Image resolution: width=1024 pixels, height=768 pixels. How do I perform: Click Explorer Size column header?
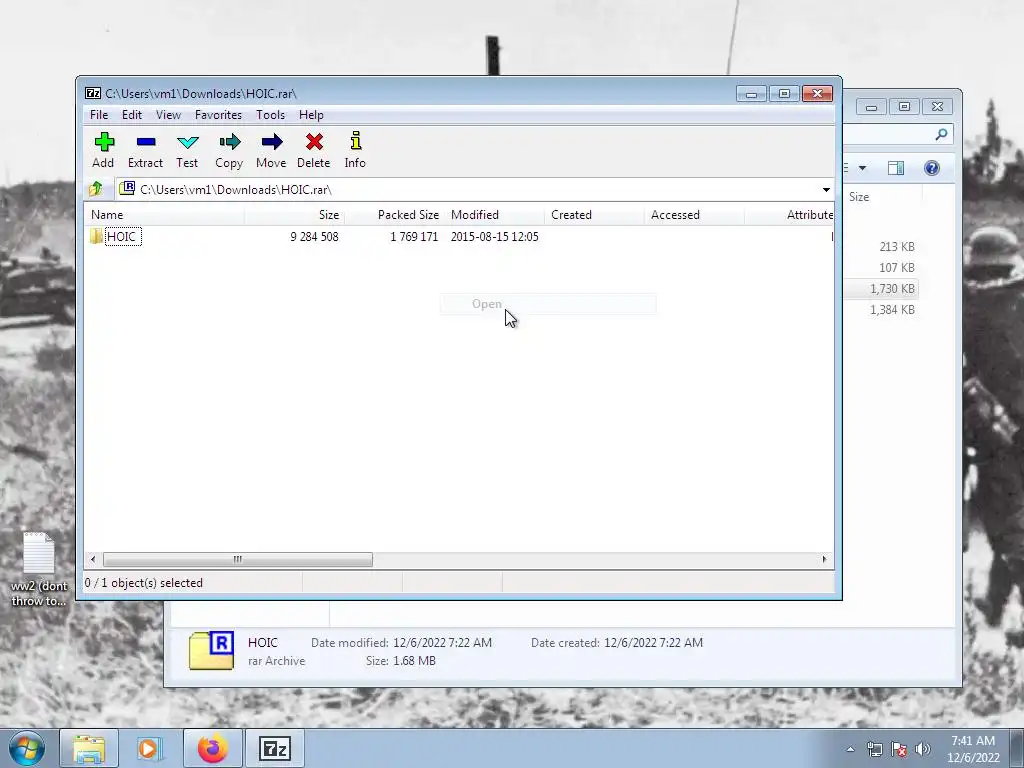click(882, 197)
